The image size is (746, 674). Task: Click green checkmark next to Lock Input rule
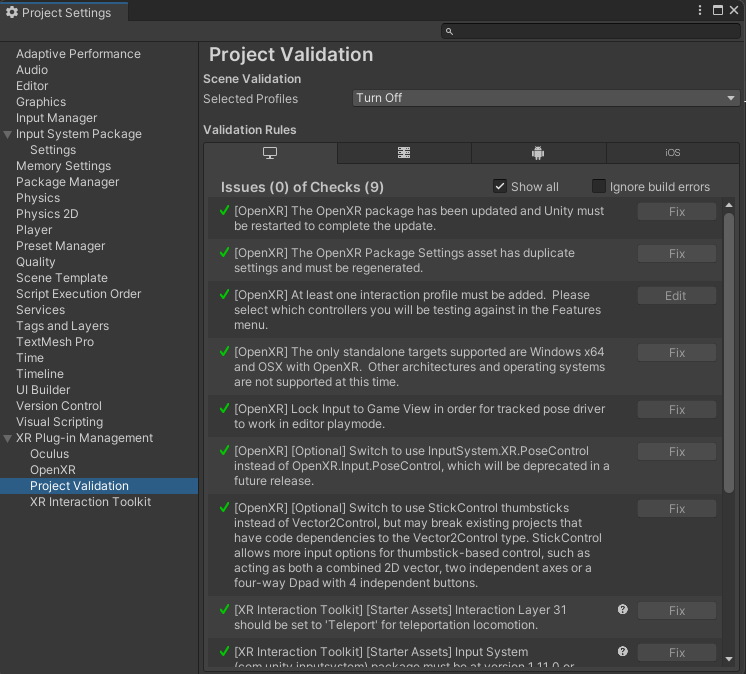coord(225,409)
